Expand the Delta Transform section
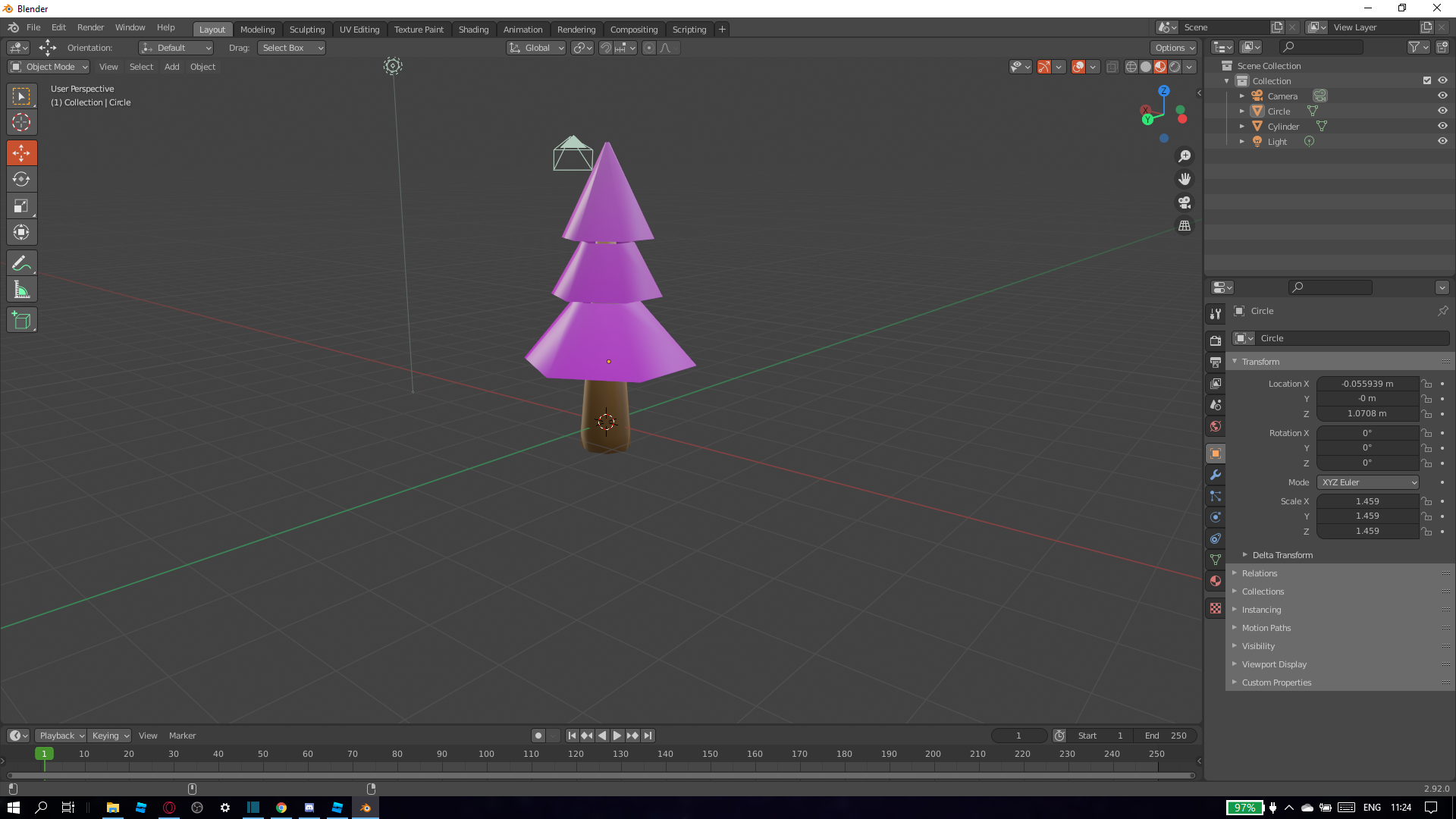The image size is (1456, 819). coord(1282,555)
